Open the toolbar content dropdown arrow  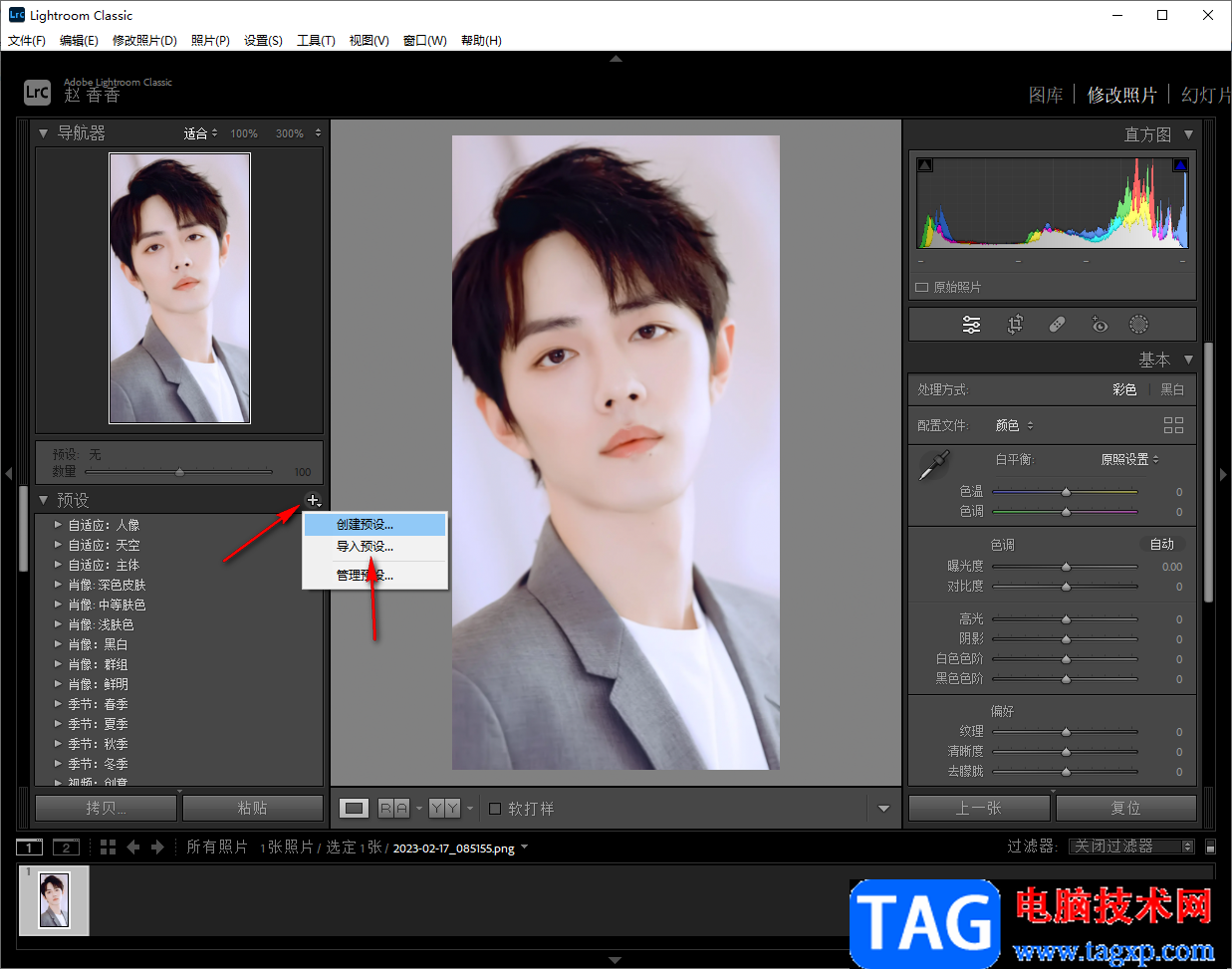click(883, 809)
